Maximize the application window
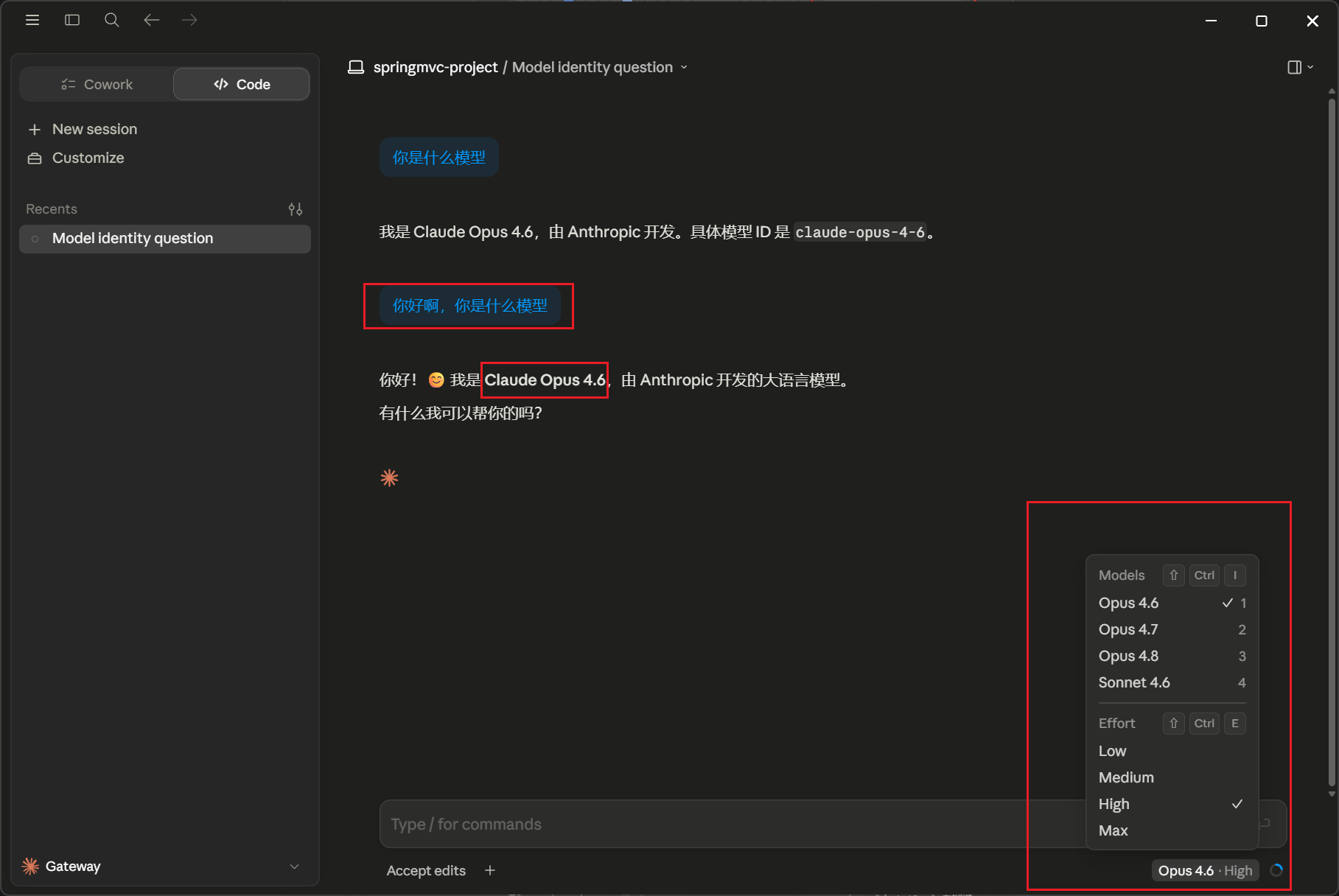Image resolution: width=1339 pixels, height=896 pixels. click(1262, 21)
